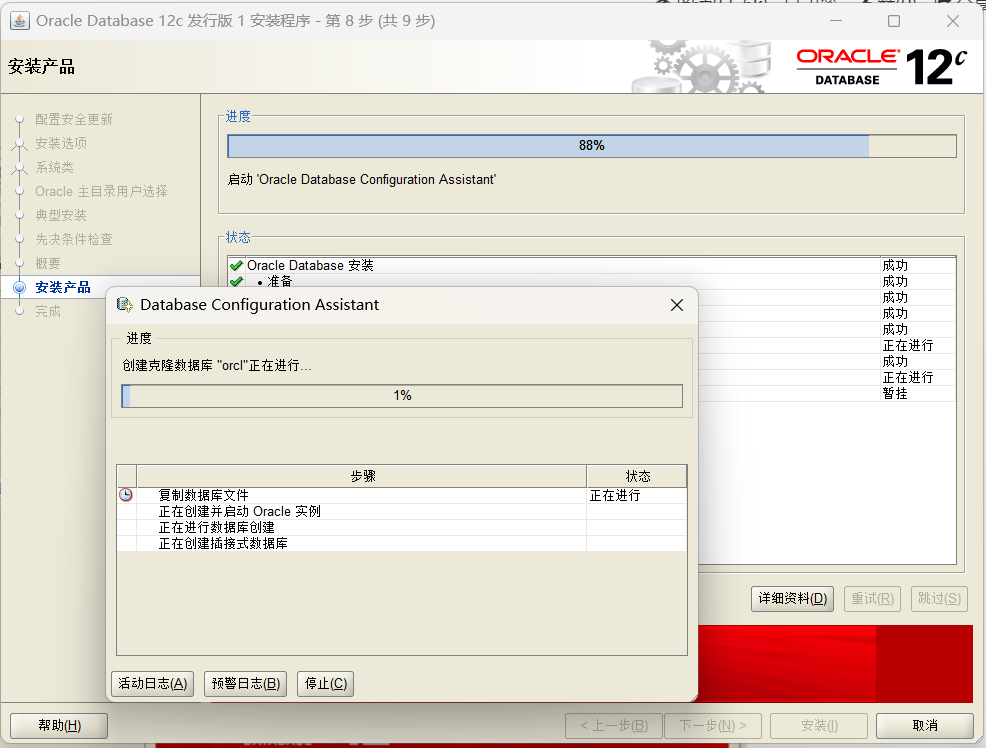Click the 取消 cancel button

point(924,725)
